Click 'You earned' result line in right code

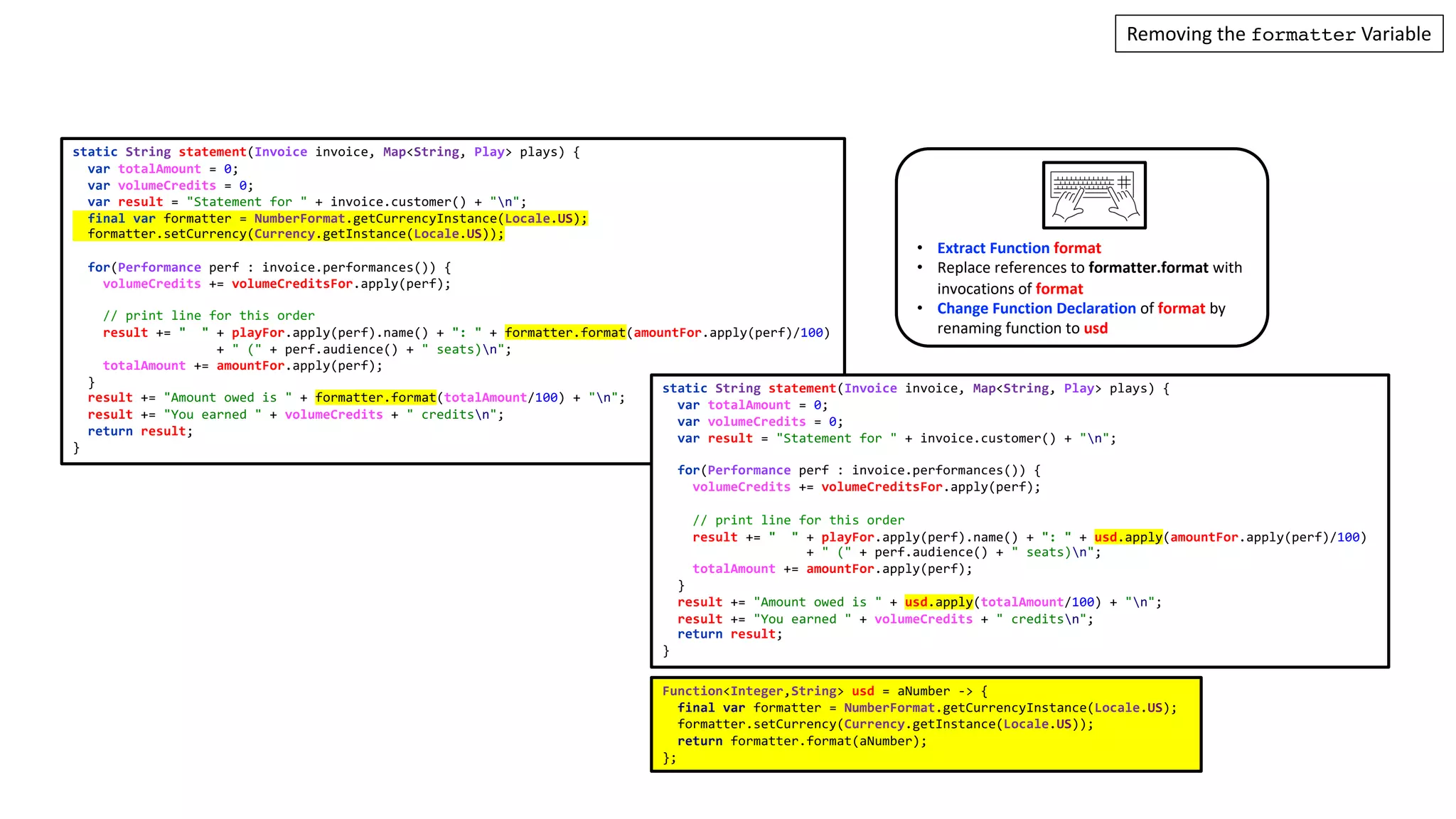[884, 619]
